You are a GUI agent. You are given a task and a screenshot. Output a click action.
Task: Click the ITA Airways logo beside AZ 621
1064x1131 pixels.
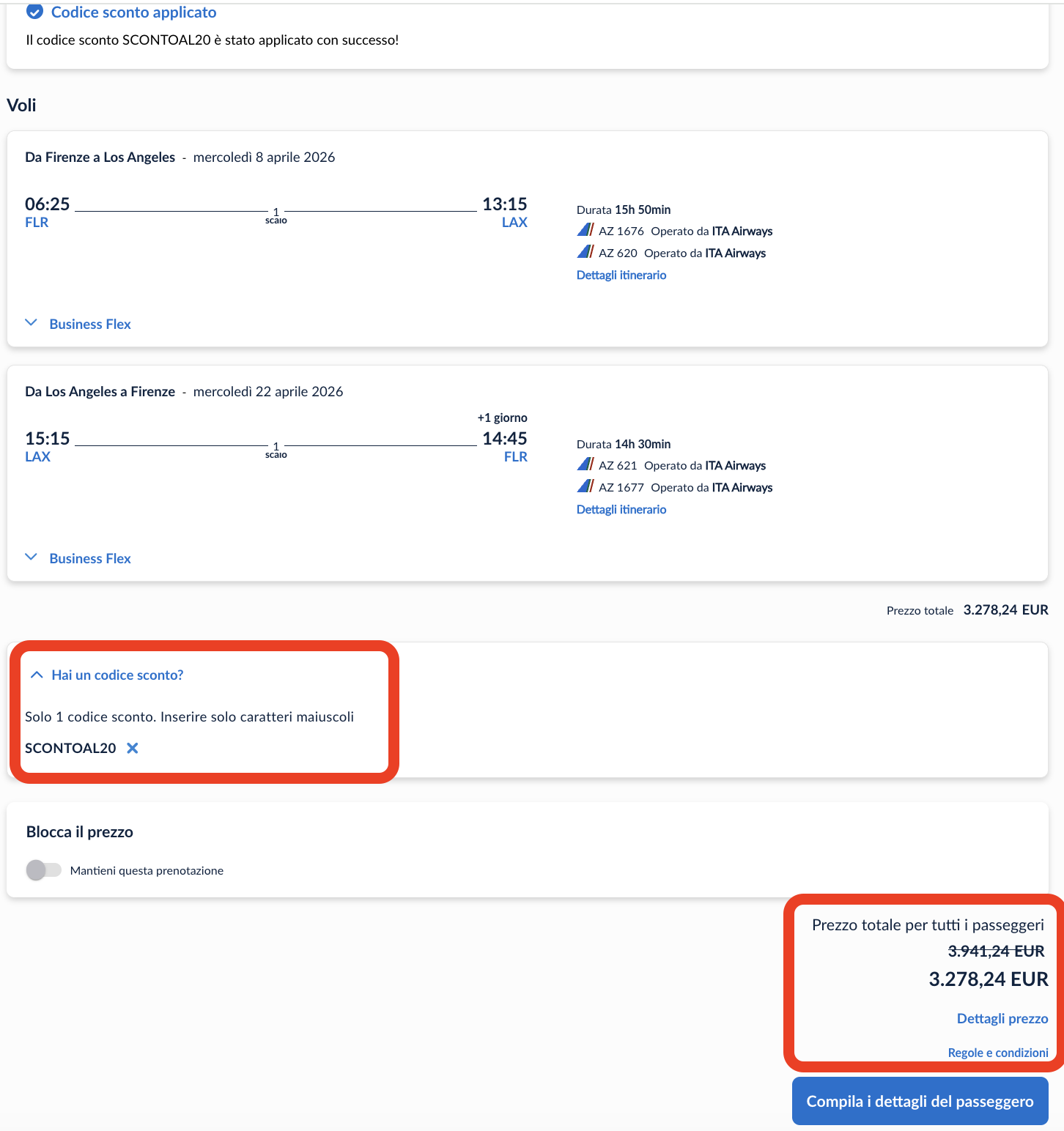point(585,464)
